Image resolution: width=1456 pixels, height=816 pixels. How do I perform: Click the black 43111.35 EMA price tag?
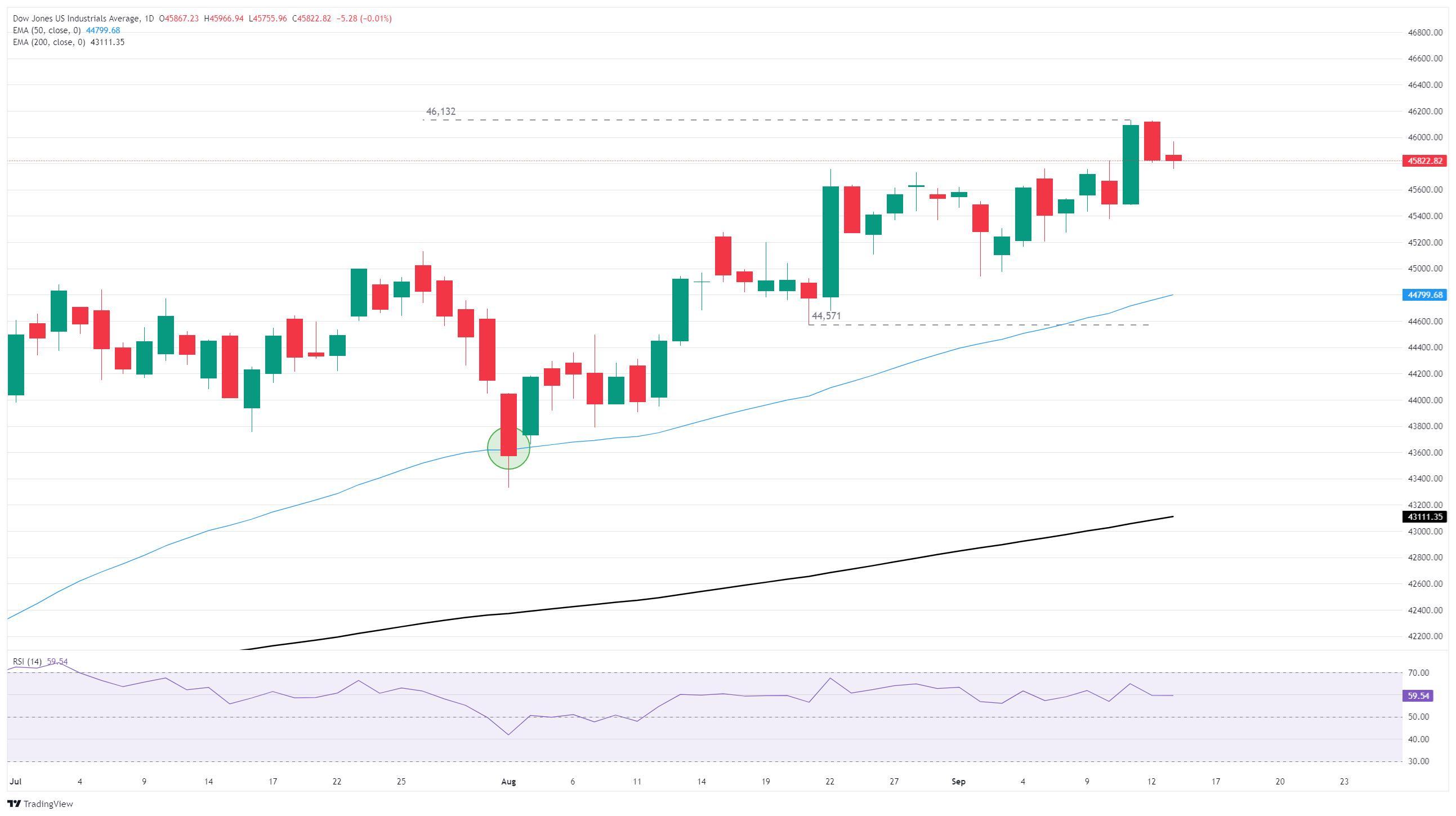[x=1424, y=517]
